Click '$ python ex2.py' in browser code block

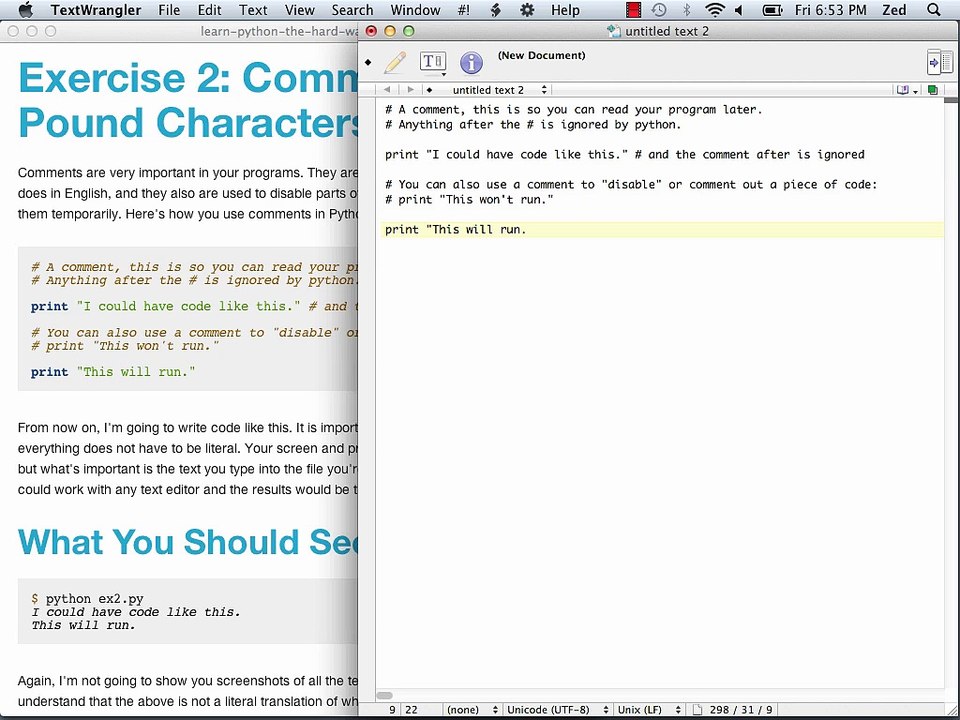point(88,599)
